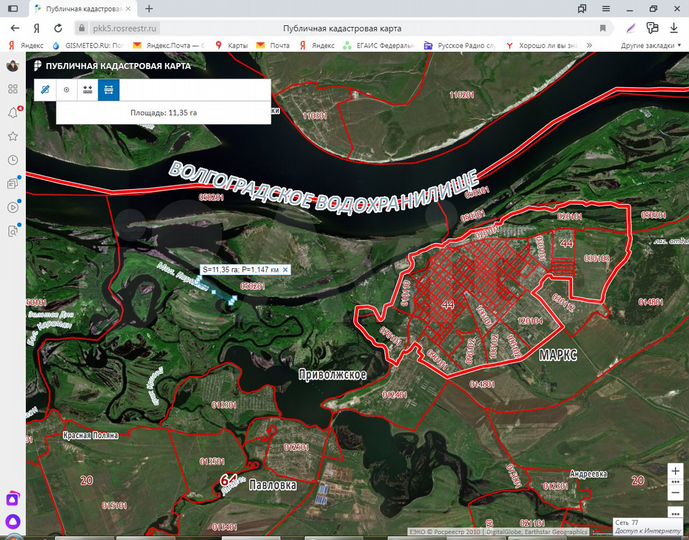Close the S=11,35 га measurement label
The image size is (689, 540).
point(285,270)
